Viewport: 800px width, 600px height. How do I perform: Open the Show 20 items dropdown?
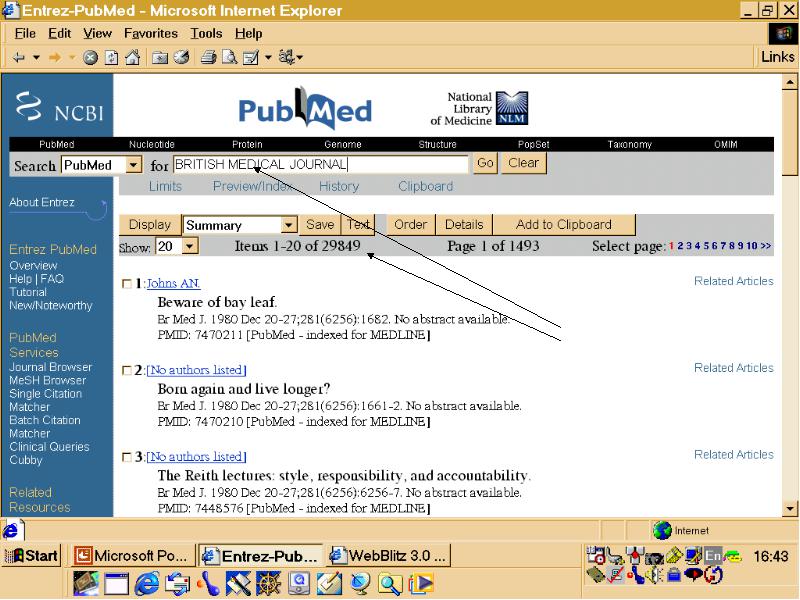tap(190, 247)
